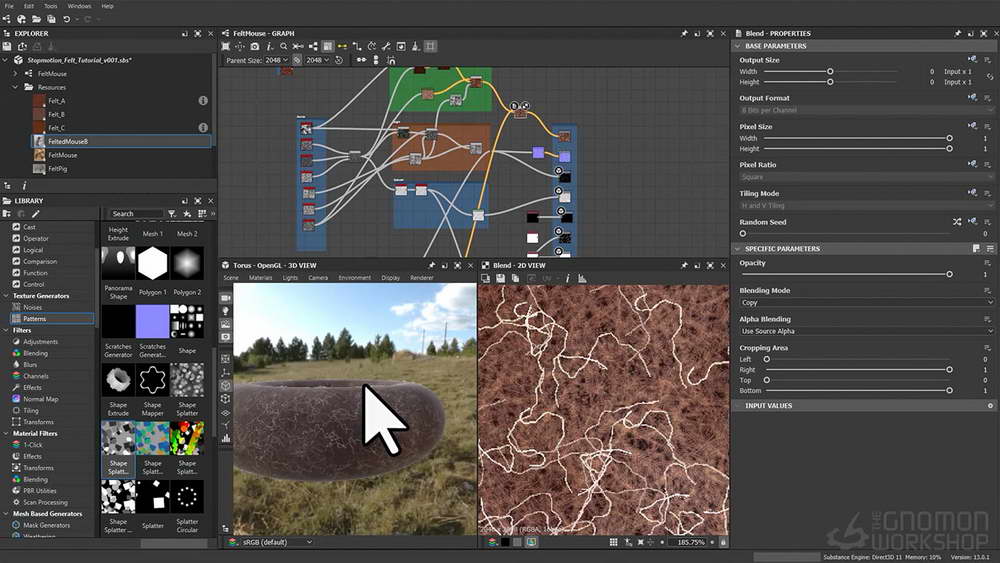Expand the FeltMouse tree item
Image resolution: width=1000 pixels, height=563 pixels.
click(15, 74)
